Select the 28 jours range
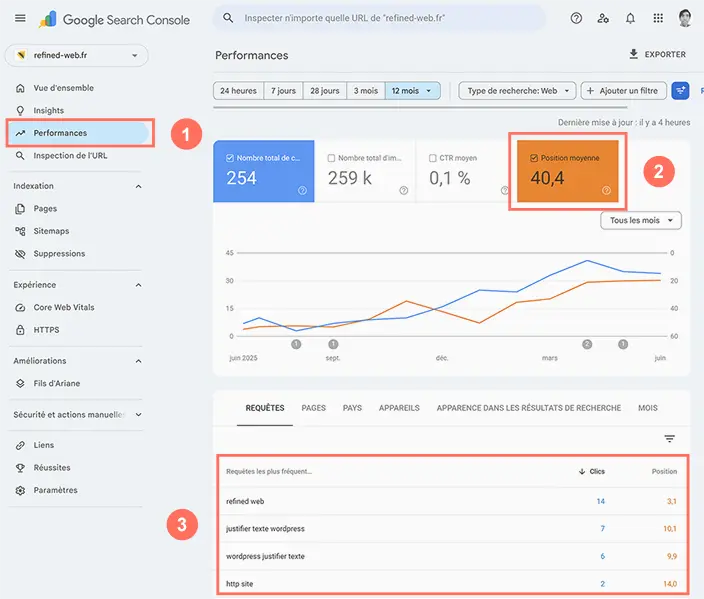704x599 pixels. pyautogui.click(x=325, y=91)
